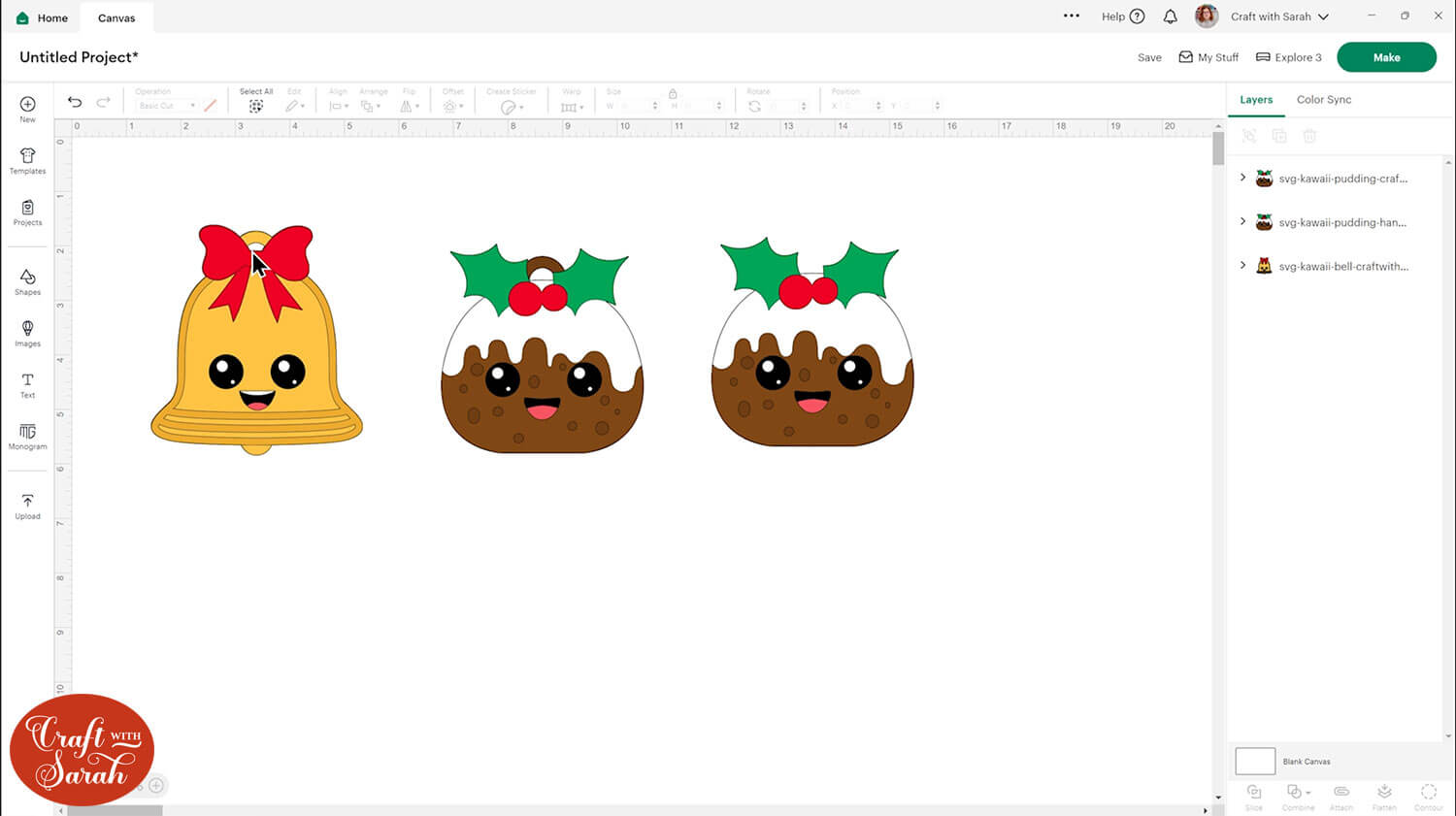
Task: Click the Undo arrow
Action: tap(75, 102)
